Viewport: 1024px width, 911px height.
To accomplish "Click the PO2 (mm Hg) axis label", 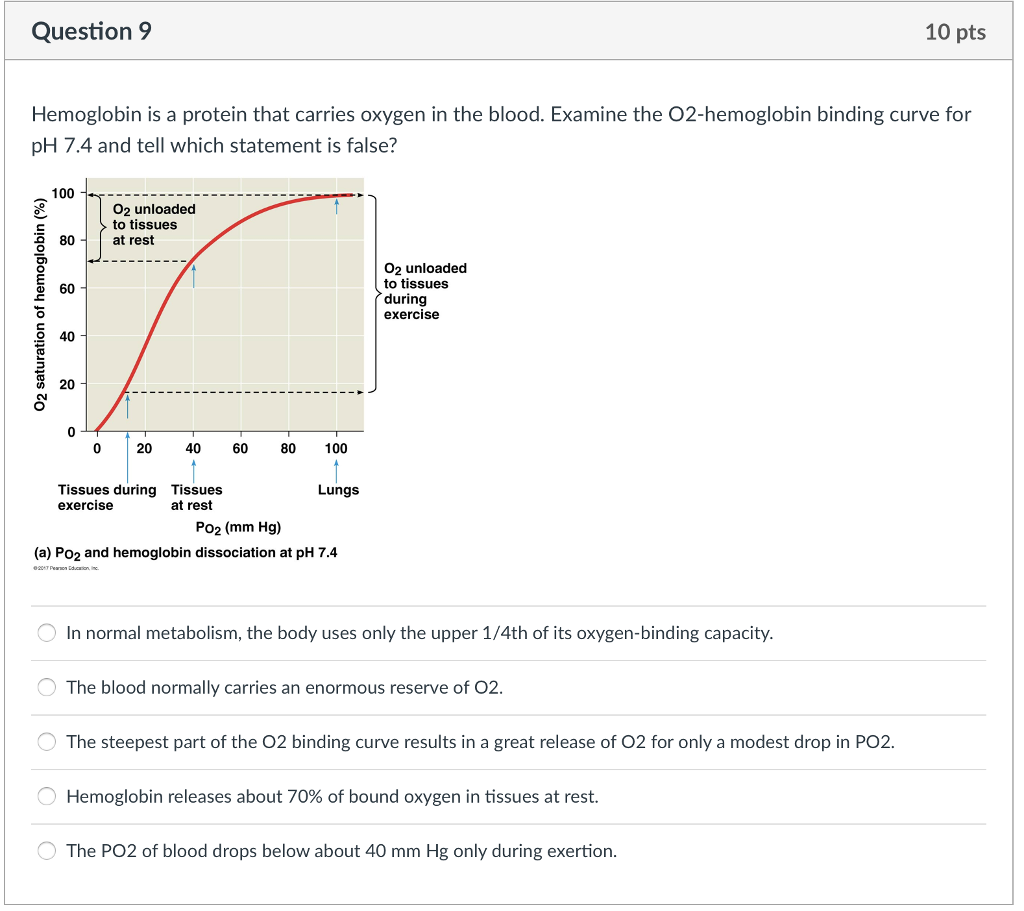I will point(239,527).
